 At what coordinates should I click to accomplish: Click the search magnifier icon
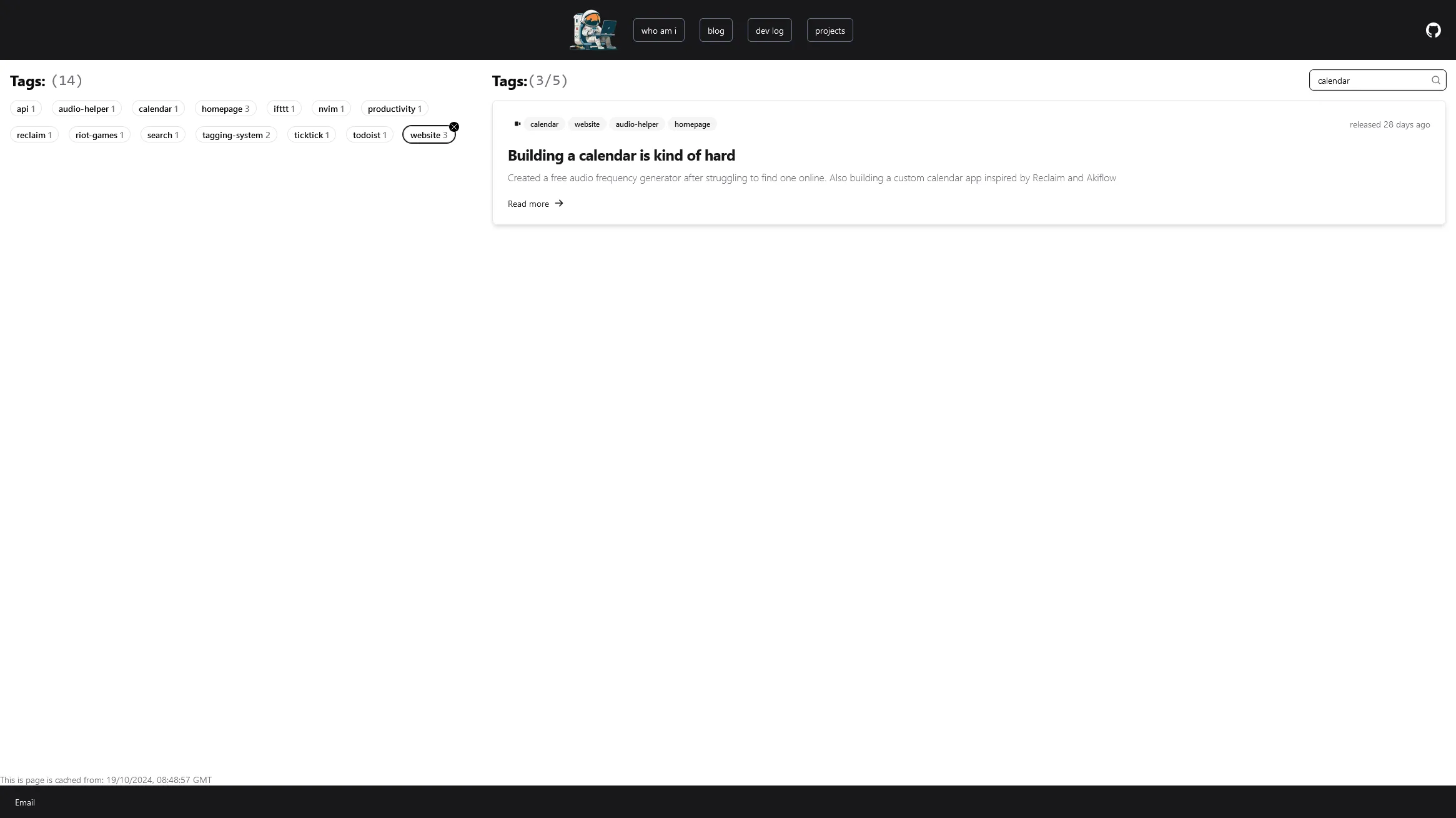click(x=1435, y=80)
